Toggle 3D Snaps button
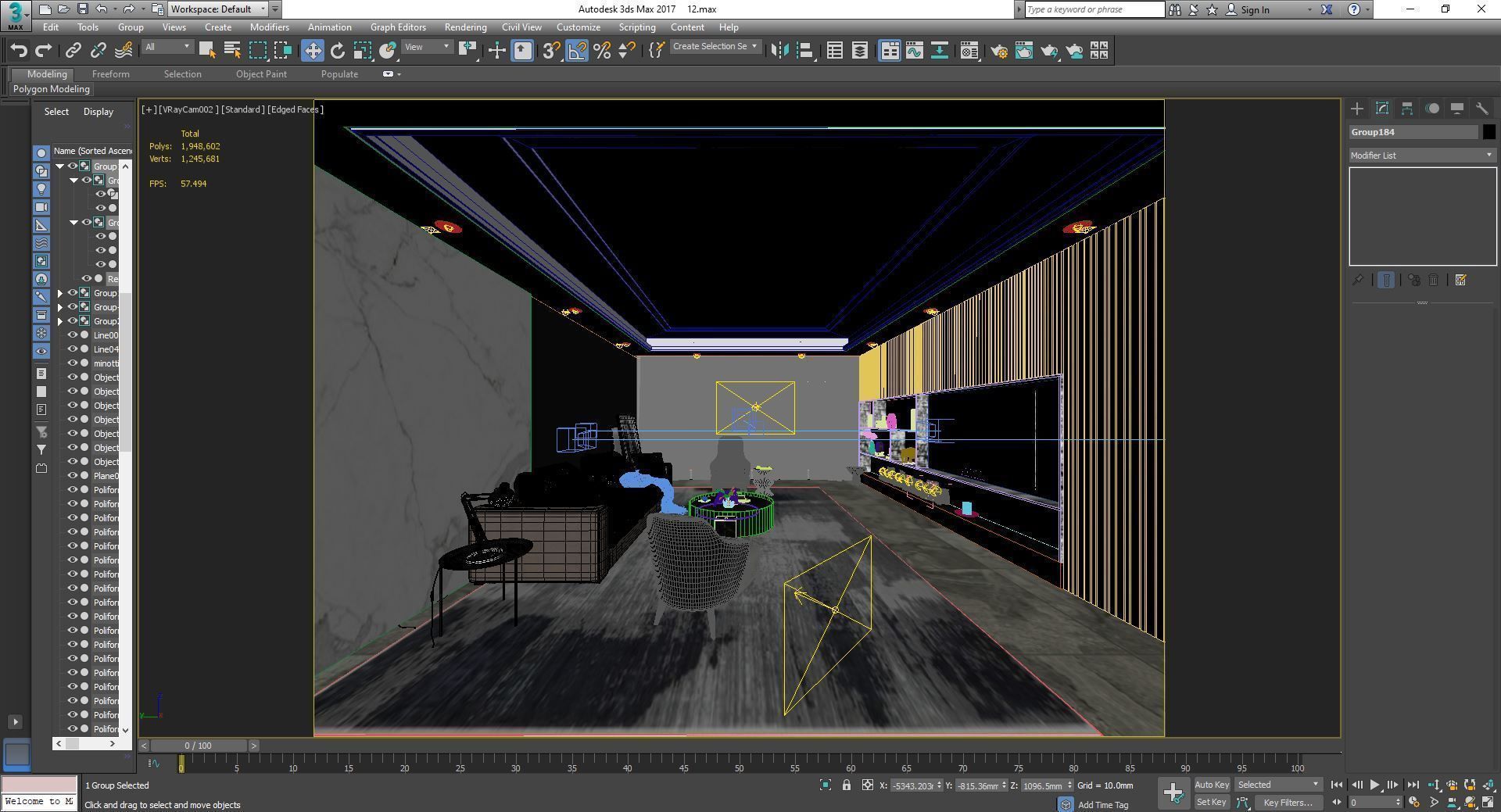1501x812 pixels. 552,51
